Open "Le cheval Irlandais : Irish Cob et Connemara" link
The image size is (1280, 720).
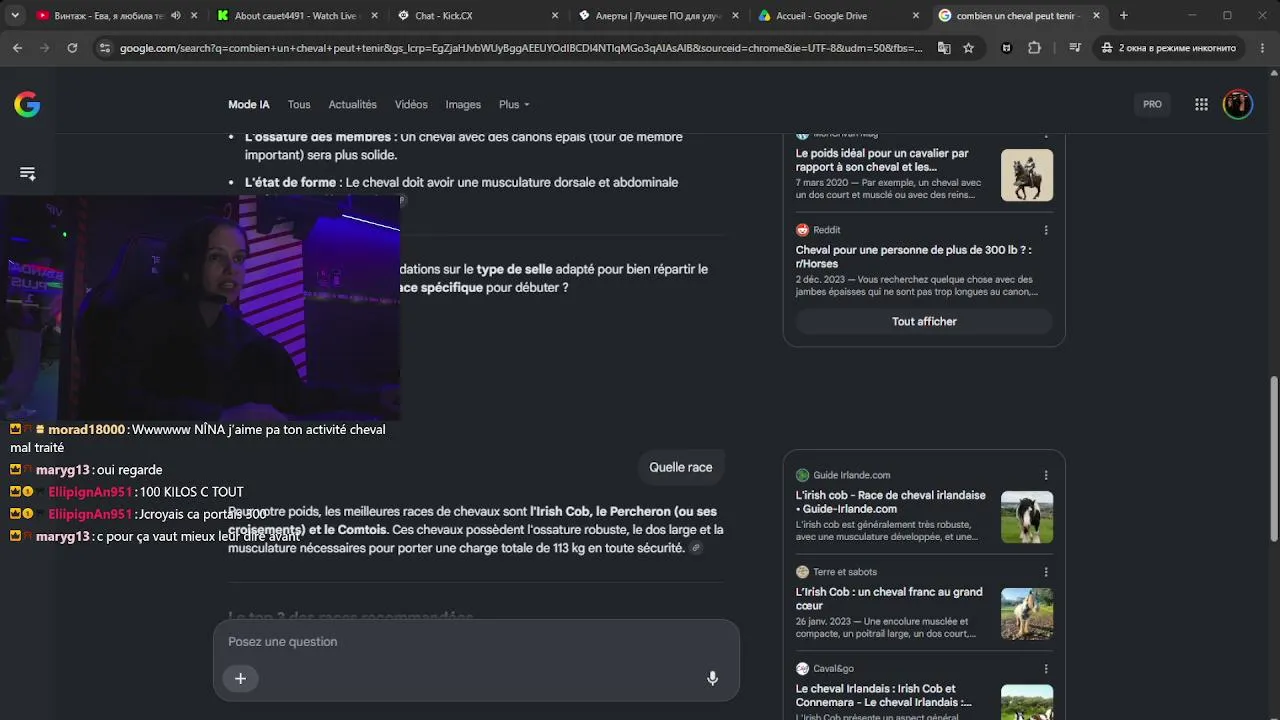[x=884, y=696]
